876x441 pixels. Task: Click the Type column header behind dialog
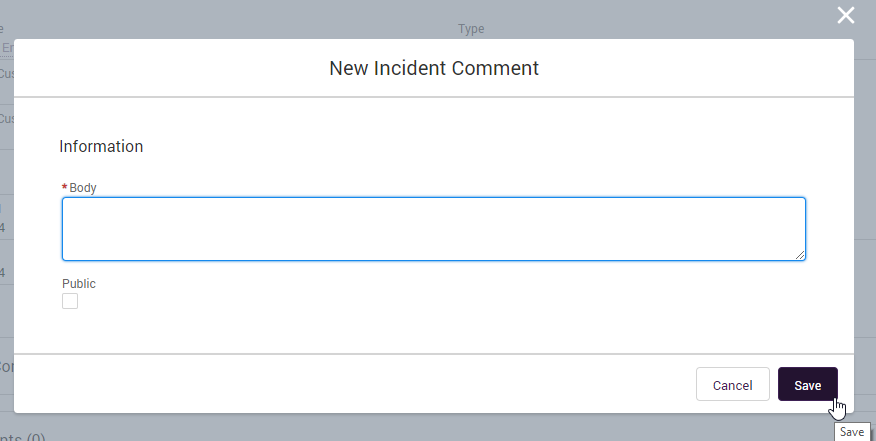tap(471, 29)
